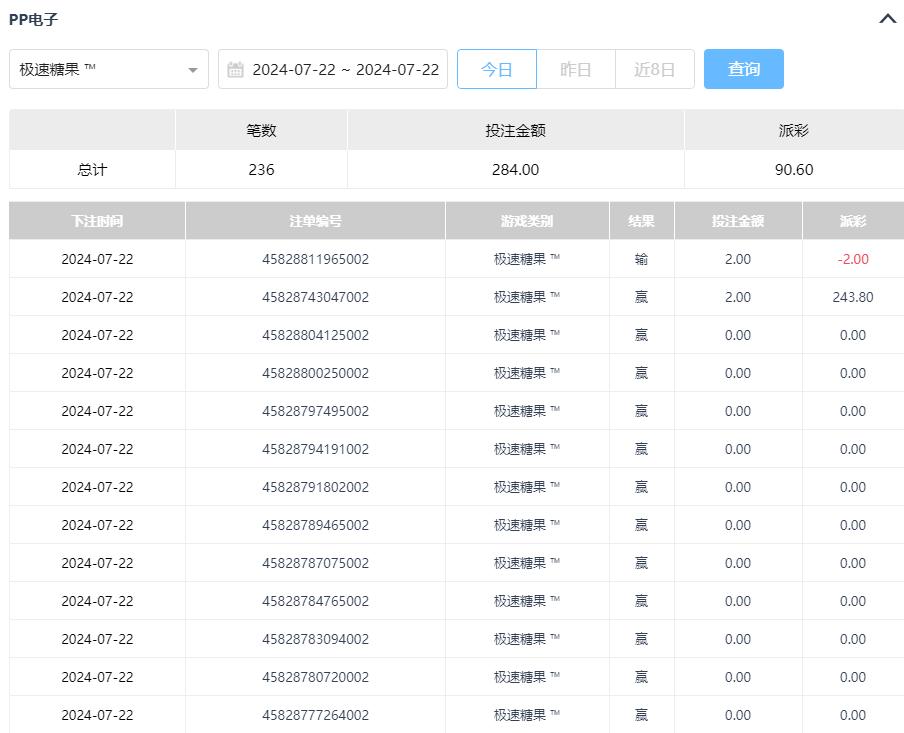Select the 今日 date filter
This screenshot has width=904, height=733.
coord(497,69)
